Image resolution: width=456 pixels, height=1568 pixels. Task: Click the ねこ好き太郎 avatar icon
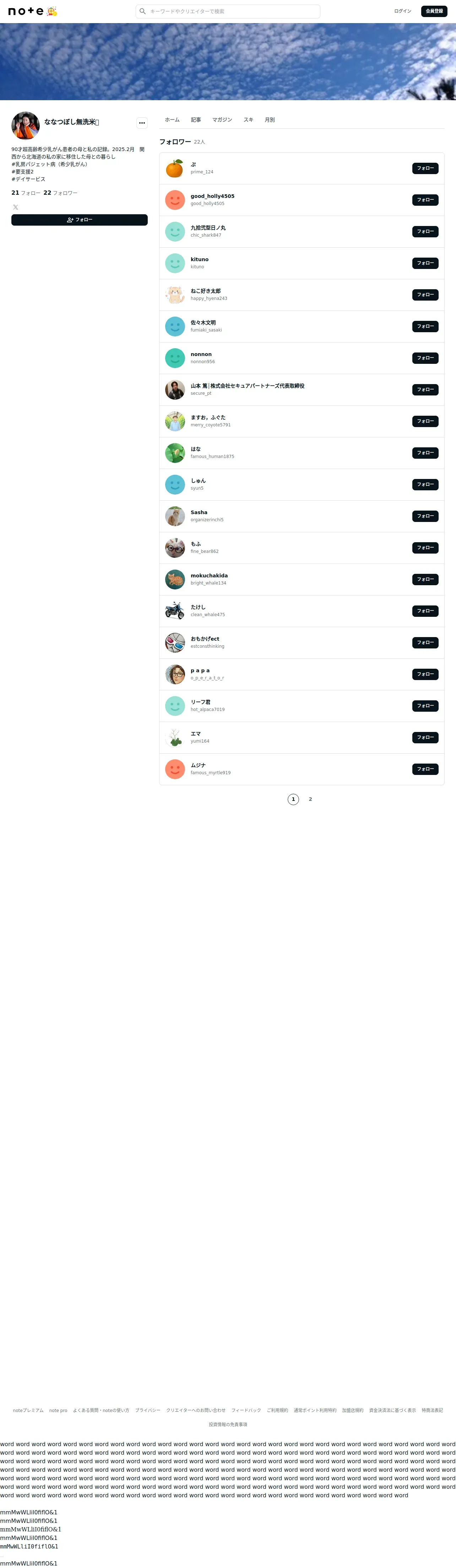click(175, 295)
